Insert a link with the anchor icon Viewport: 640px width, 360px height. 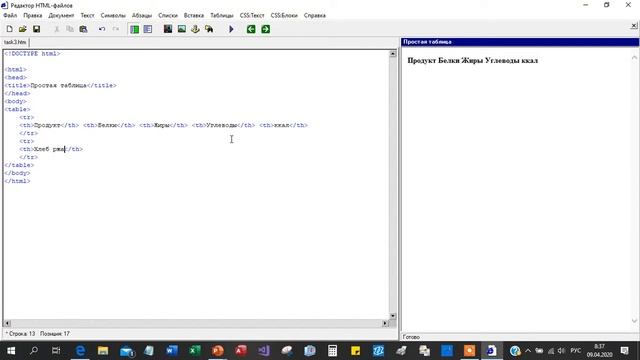[195, 29]
